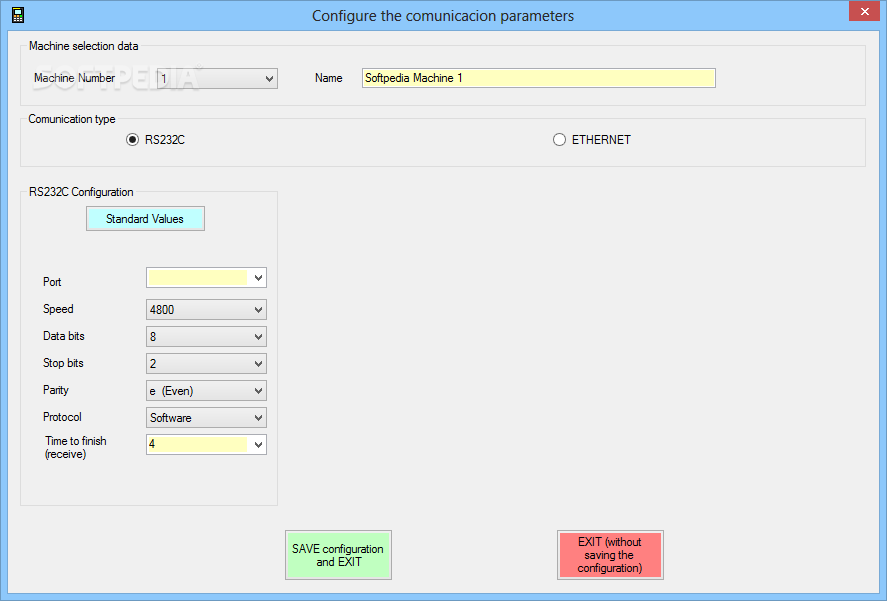
Task: Click the 'Port' label
Action: point(52,282)
